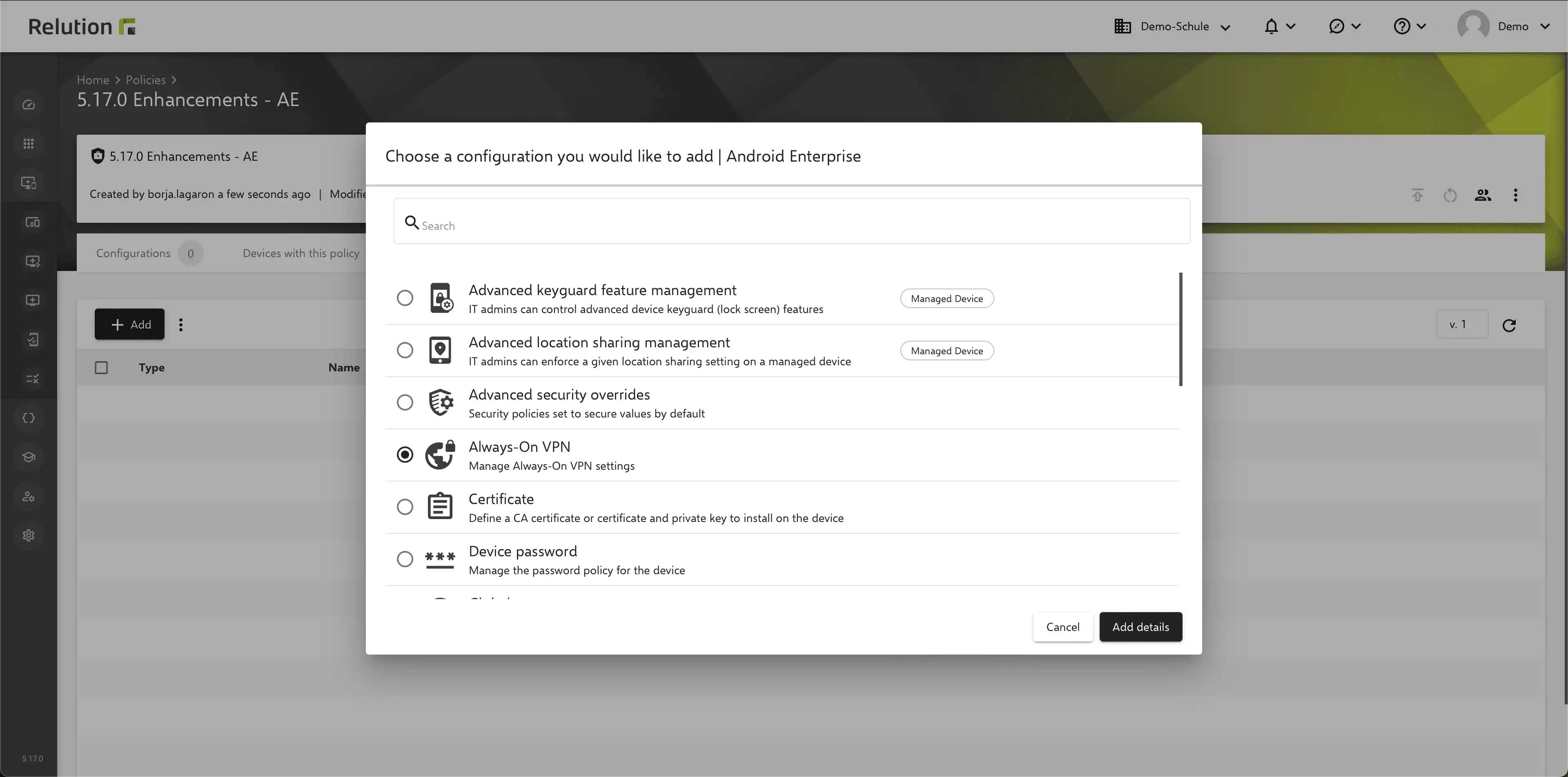Click the Always-On VPN title text
Viewport: 1568px width, 777px height.
[x=519, y=446]
